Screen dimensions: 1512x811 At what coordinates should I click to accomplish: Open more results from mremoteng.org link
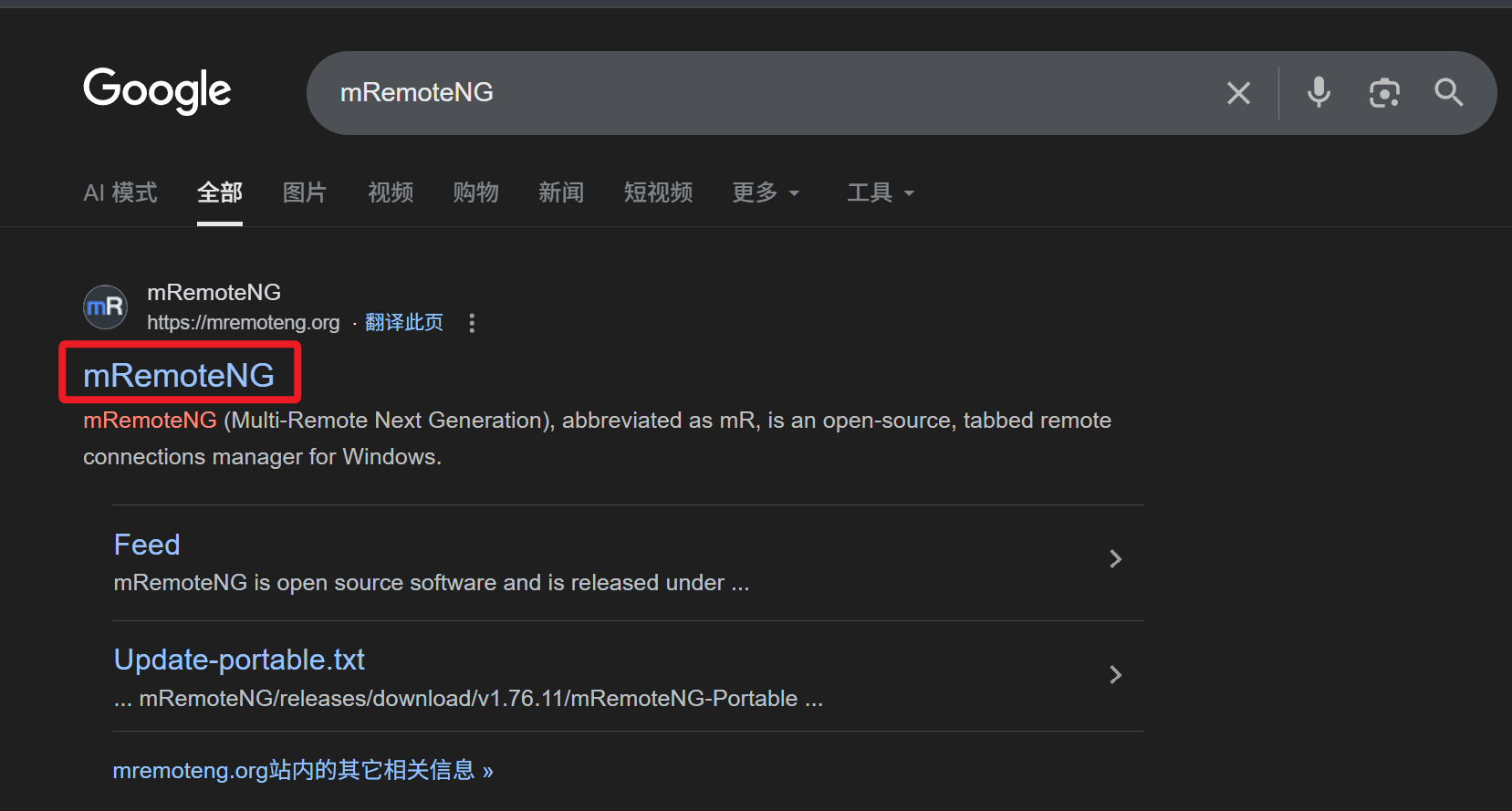pos(303,771)
